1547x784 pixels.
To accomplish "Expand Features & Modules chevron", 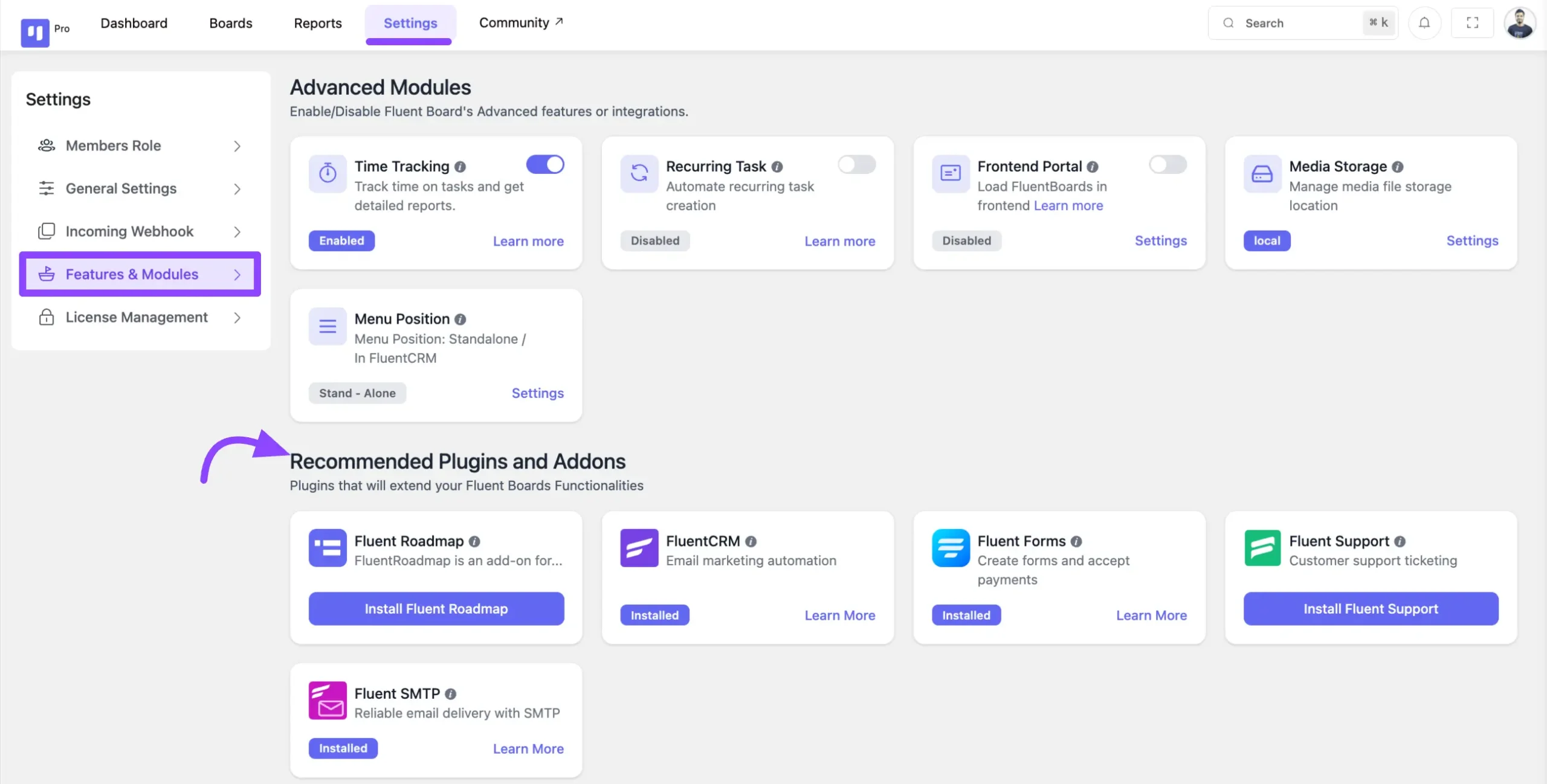I will [x=237, y=275].
